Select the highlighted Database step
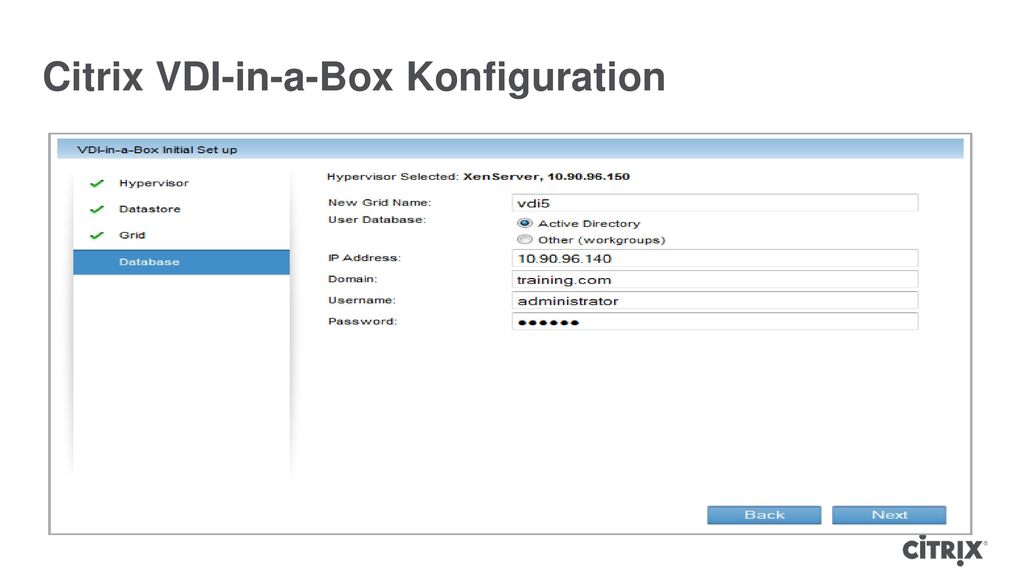Screen dimensions: 1024x576 pos(182,262)
